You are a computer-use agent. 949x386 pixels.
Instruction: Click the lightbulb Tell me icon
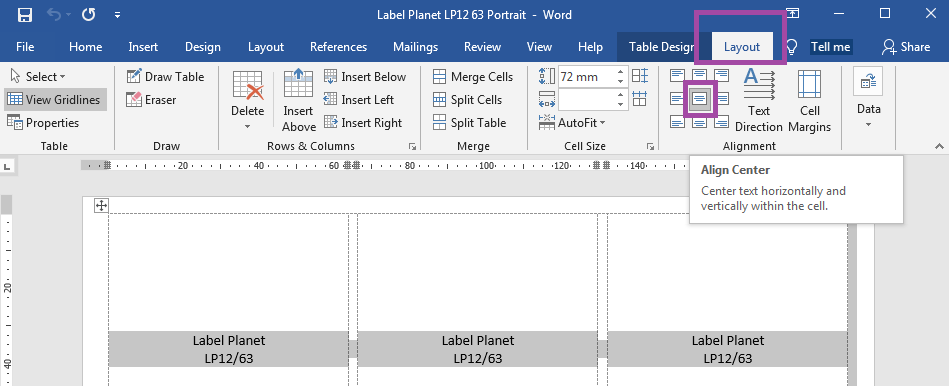coord(791,47)
